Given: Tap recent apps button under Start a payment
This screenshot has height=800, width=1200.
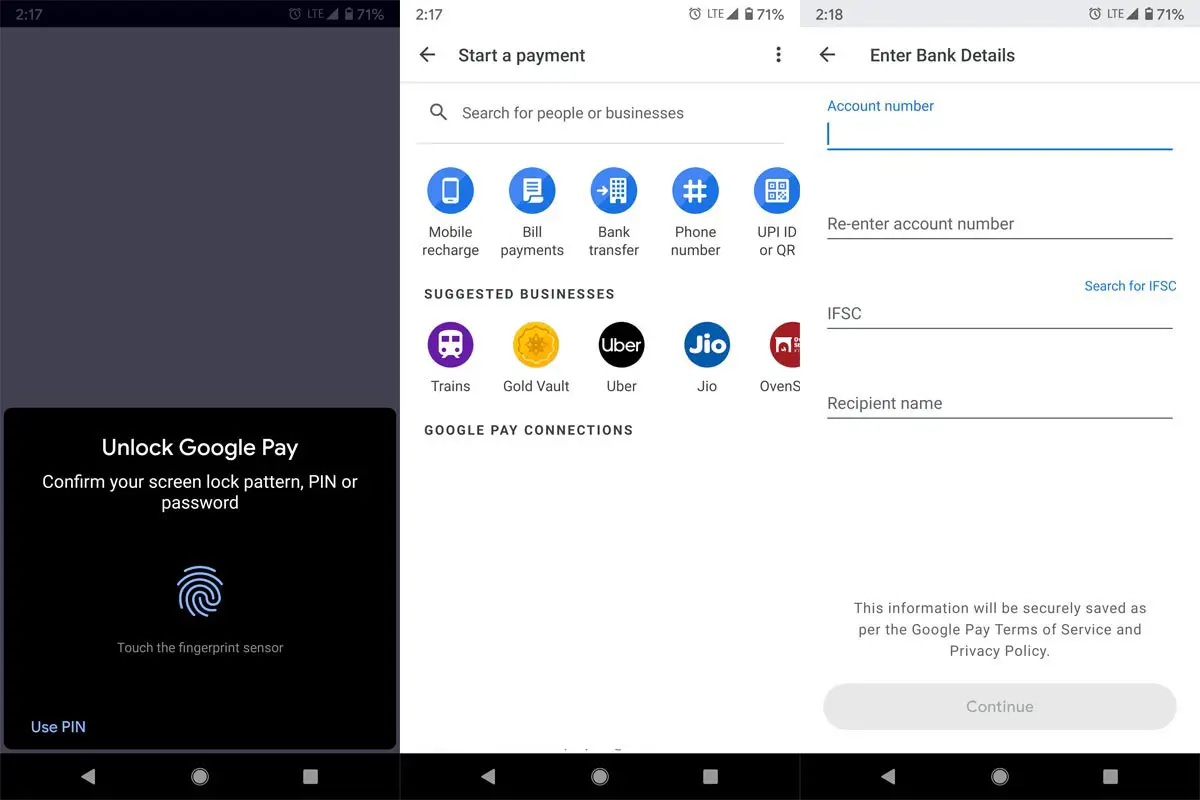Looking at the screenshot, I should (x=710, y=776).
